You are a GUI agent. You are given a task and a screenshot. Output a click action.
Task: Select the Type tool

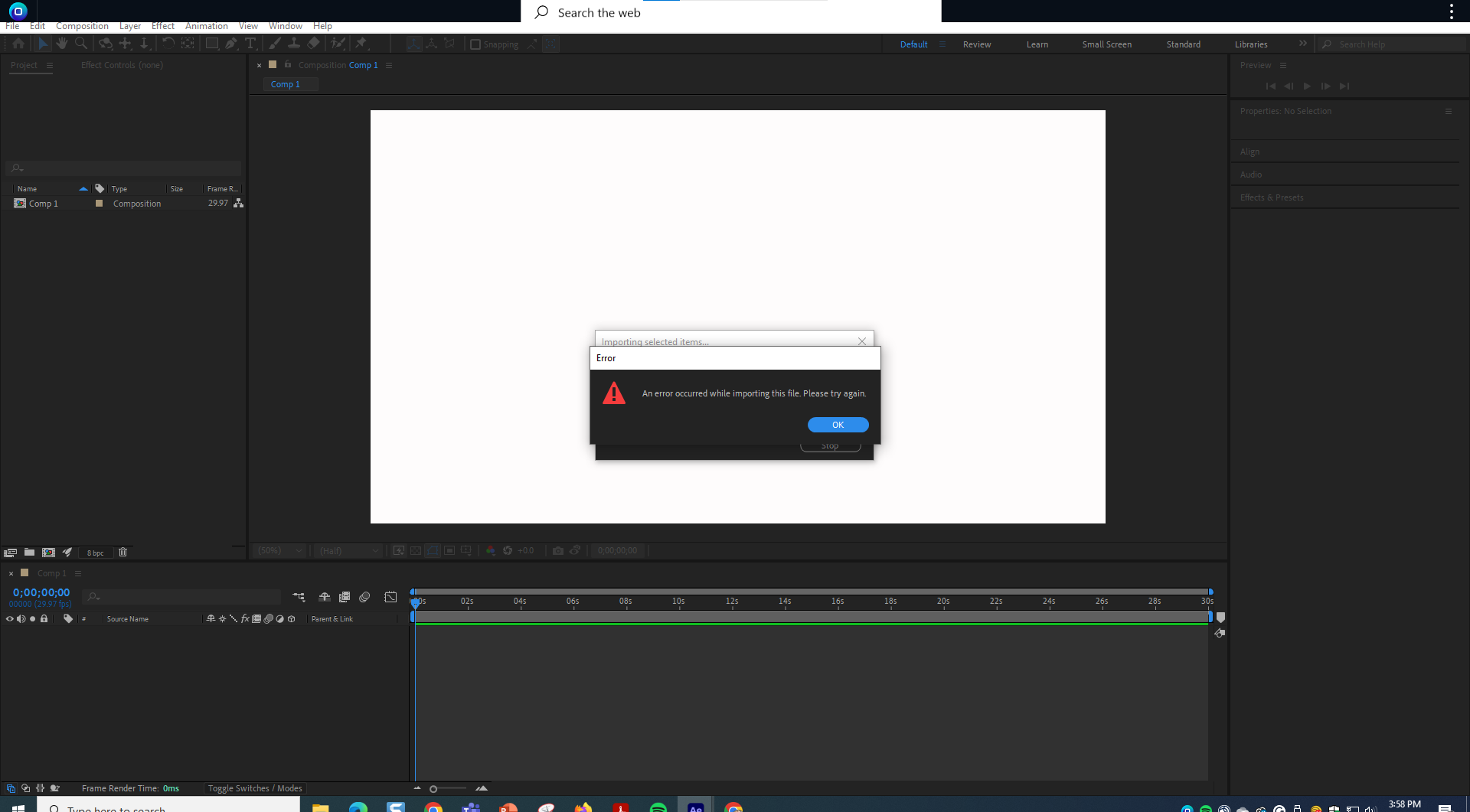point(250,44)
